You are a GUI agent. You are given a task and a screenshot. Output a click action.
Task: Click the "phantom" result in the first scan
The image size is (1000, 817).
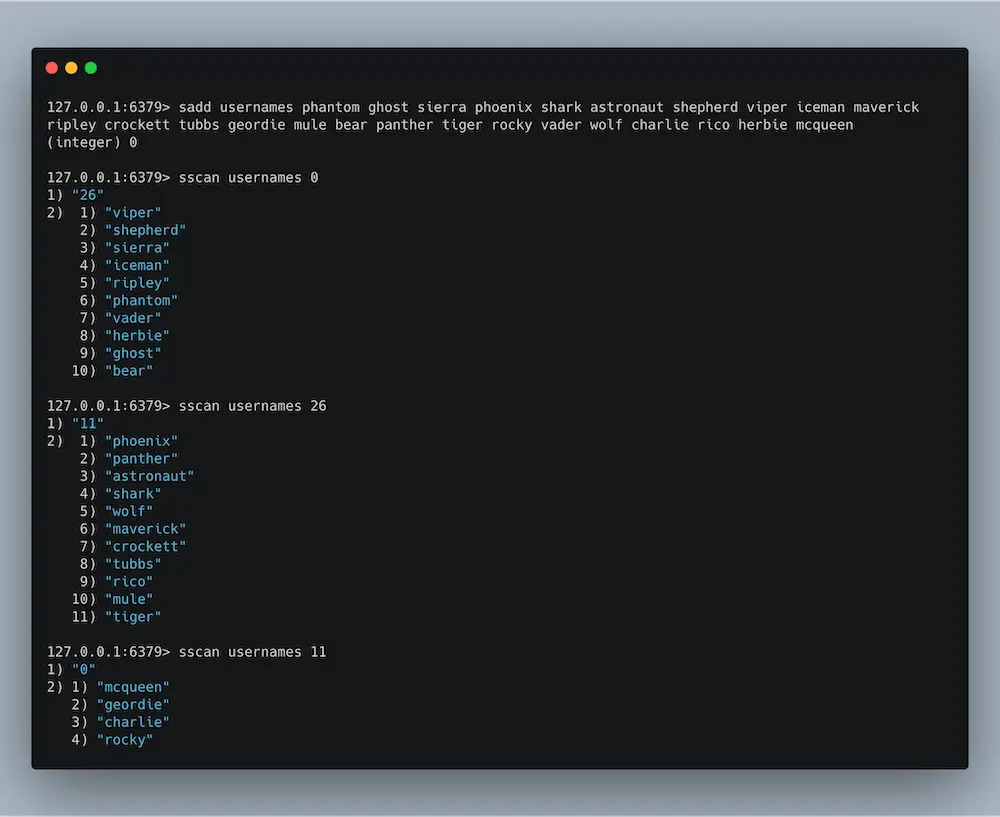(141, 300)
